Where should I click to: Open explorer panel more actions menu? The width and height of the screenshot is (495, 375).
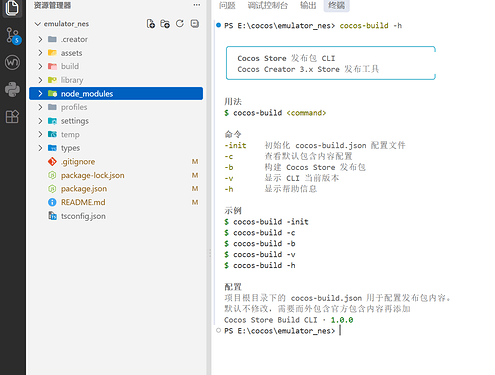(197, 5)
